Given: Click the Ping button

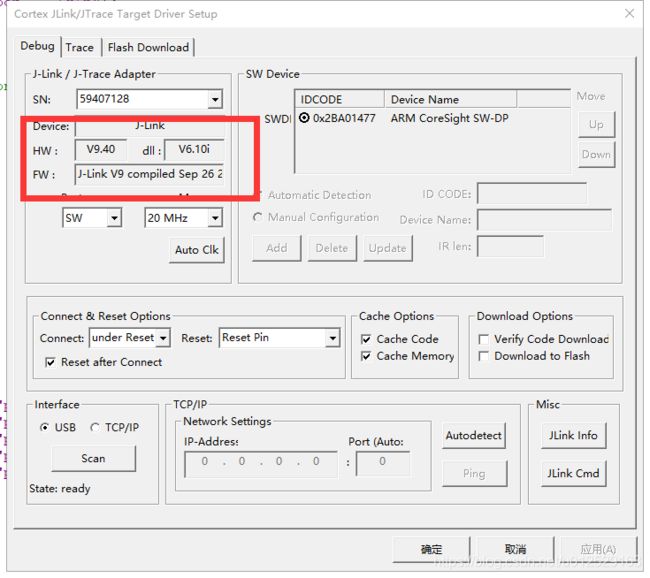Looking at the screenshot, I should point(474,473).
